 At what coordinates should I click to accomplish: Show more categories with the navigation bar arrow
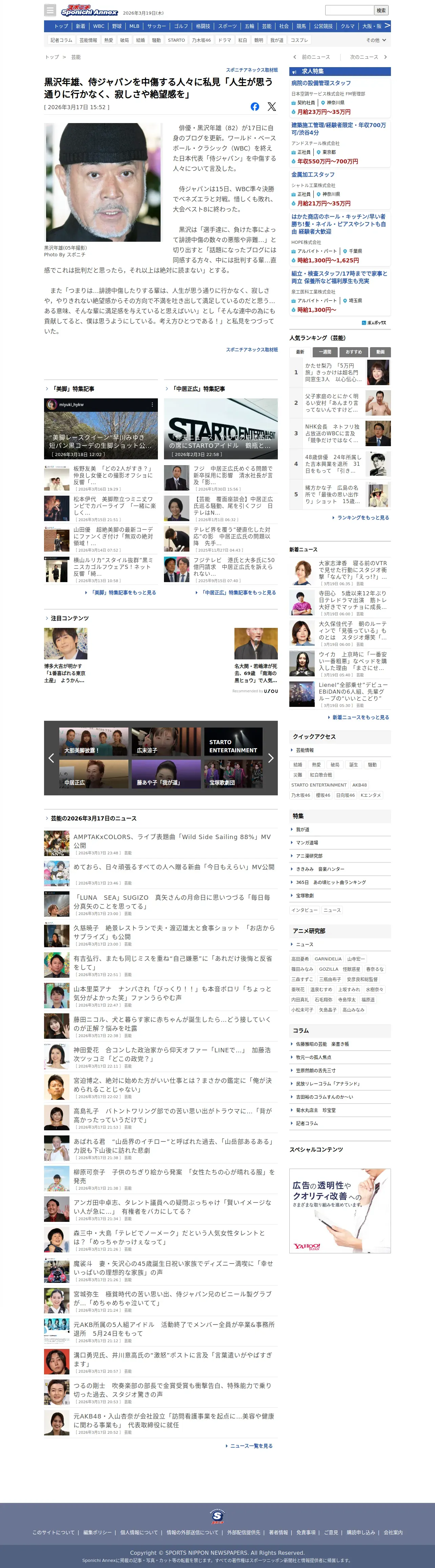[x=387, y=25]
